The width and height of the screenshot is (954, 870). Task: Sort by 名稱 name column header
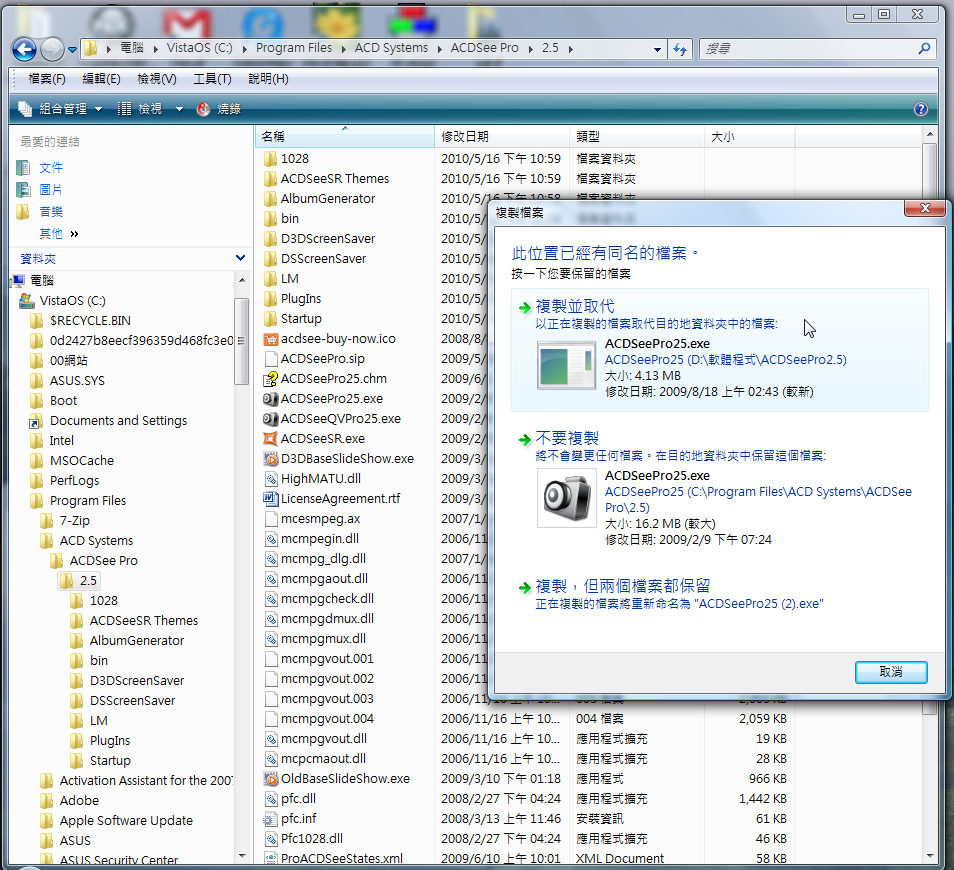click(x=344, y=137)
